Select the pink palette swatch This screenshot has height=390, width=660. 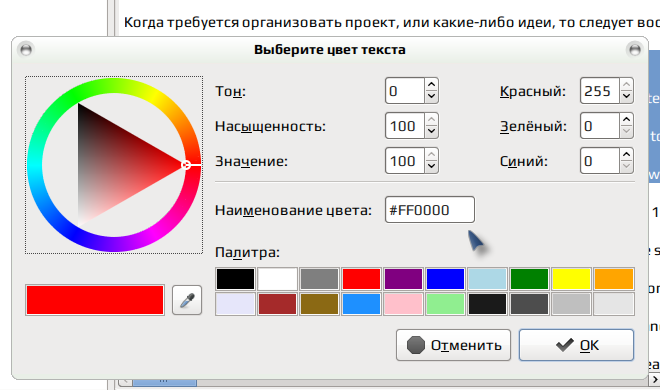pos(403,304)
